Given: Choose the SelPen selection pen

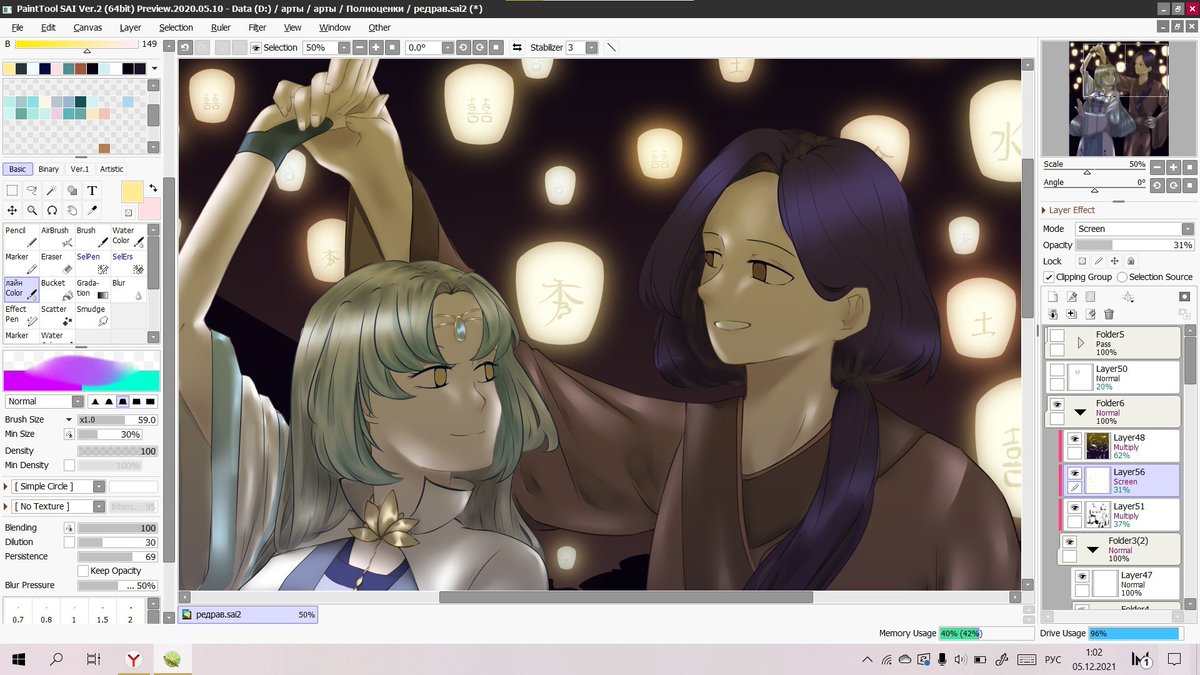Looking at the screenshot, I should pyautogui.click(x=93, y=262).
